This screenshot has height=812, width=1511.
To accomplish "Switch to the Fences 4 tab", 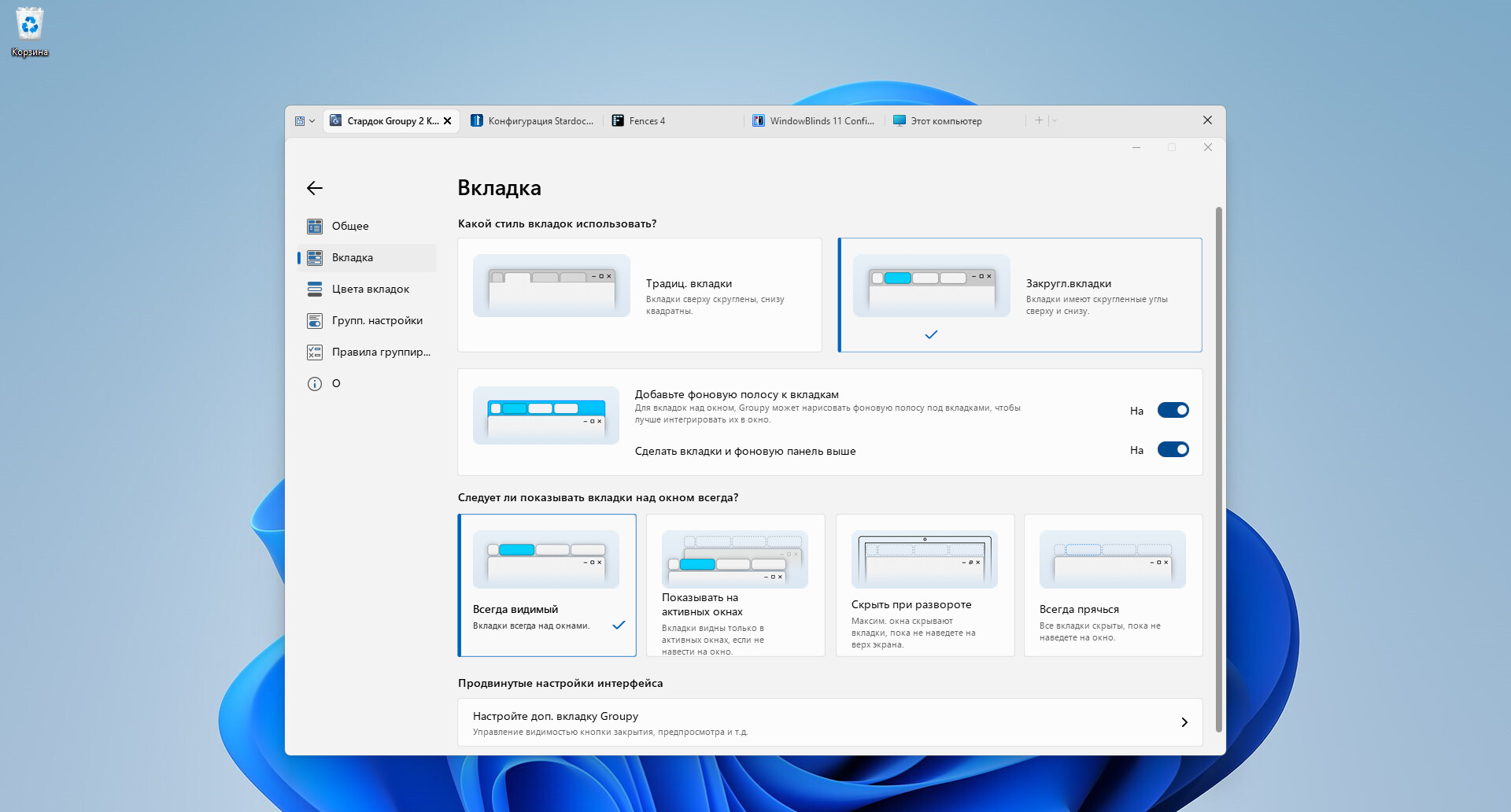I will (x=647, y=121).
